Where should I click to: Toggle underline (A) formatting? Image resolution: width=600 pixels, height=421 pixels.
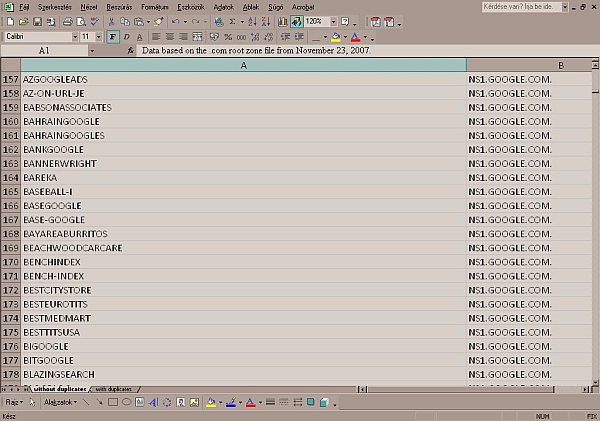pos(140,37)
